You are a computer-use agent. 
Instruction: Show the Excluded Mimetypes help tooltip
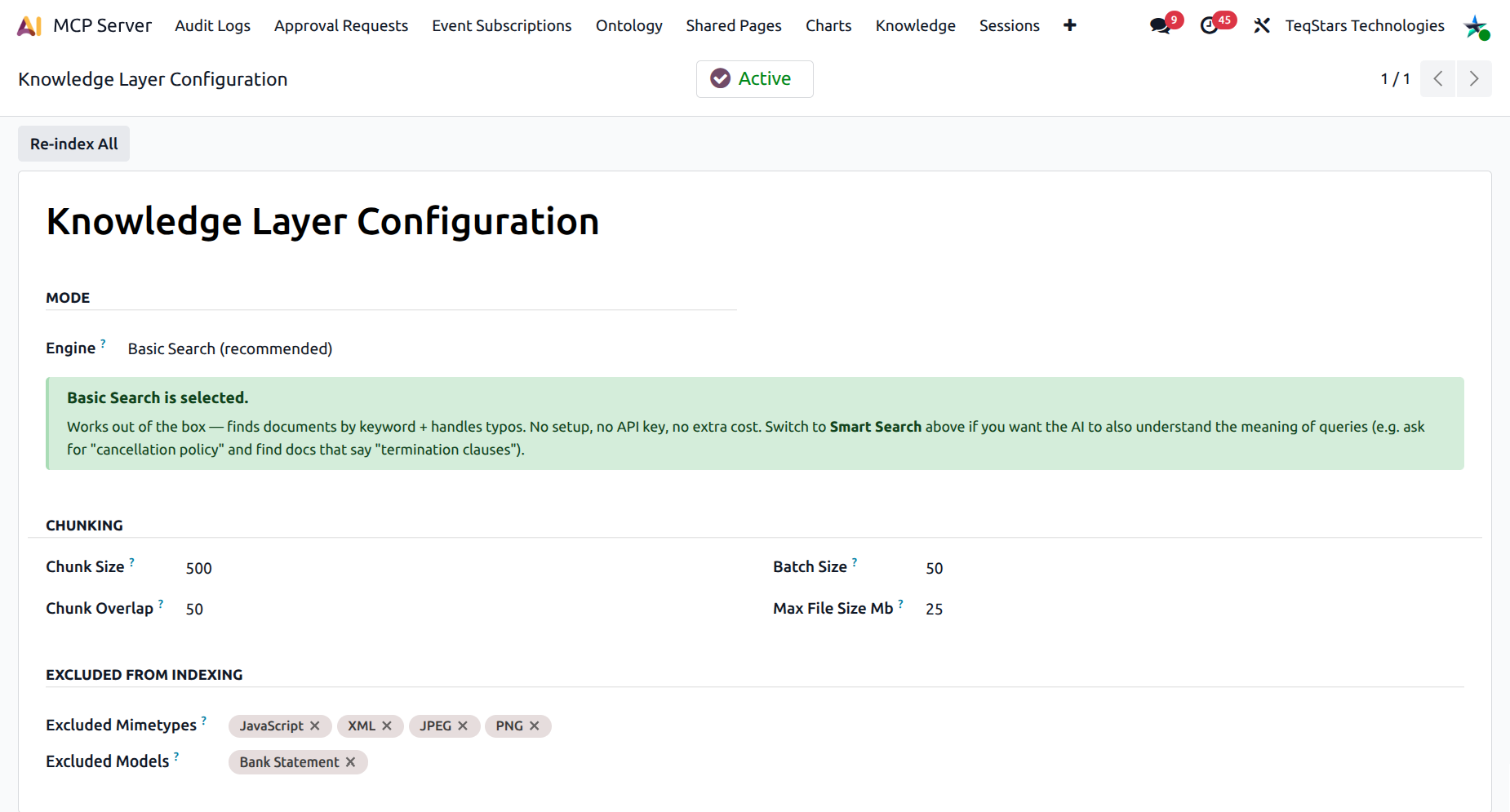pyautogui.click(x=204, y=721)
